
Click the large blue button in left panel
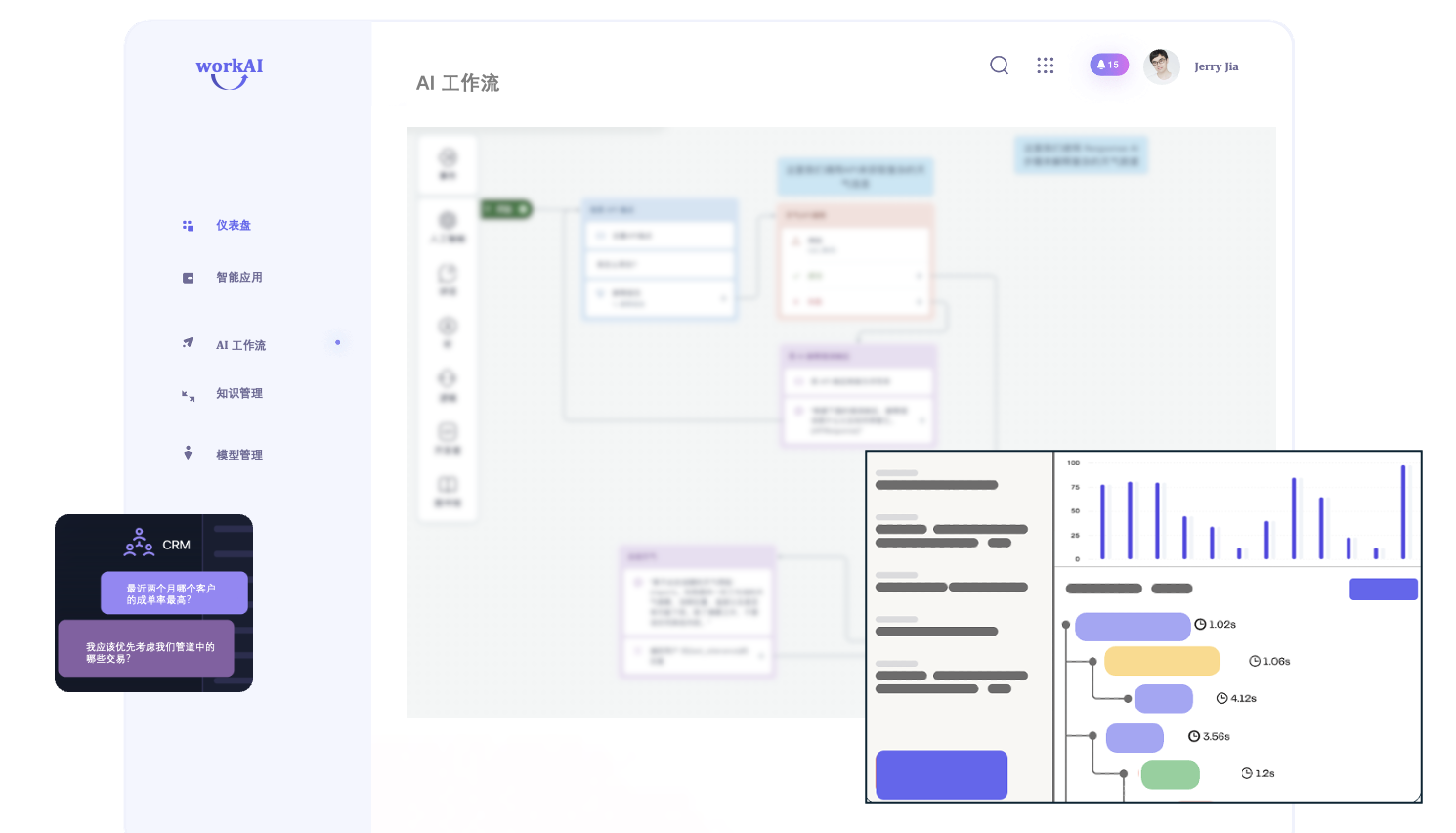point(941,774)
